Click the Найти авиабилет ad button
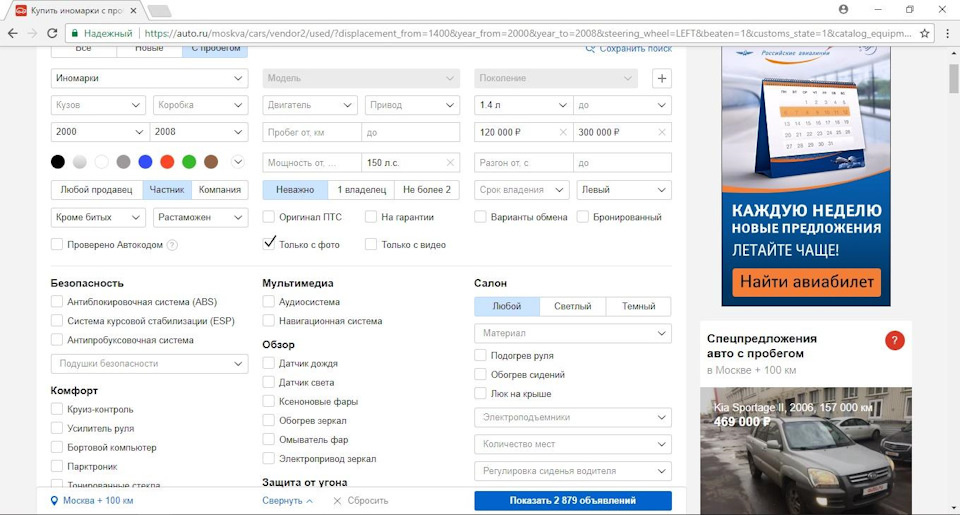This screenshot has width=960, height=515. click(806, 282)
